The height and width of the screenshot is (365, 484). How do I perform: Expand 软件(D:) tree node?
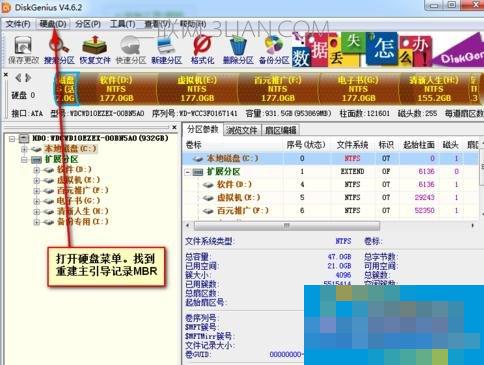(36, 170)
